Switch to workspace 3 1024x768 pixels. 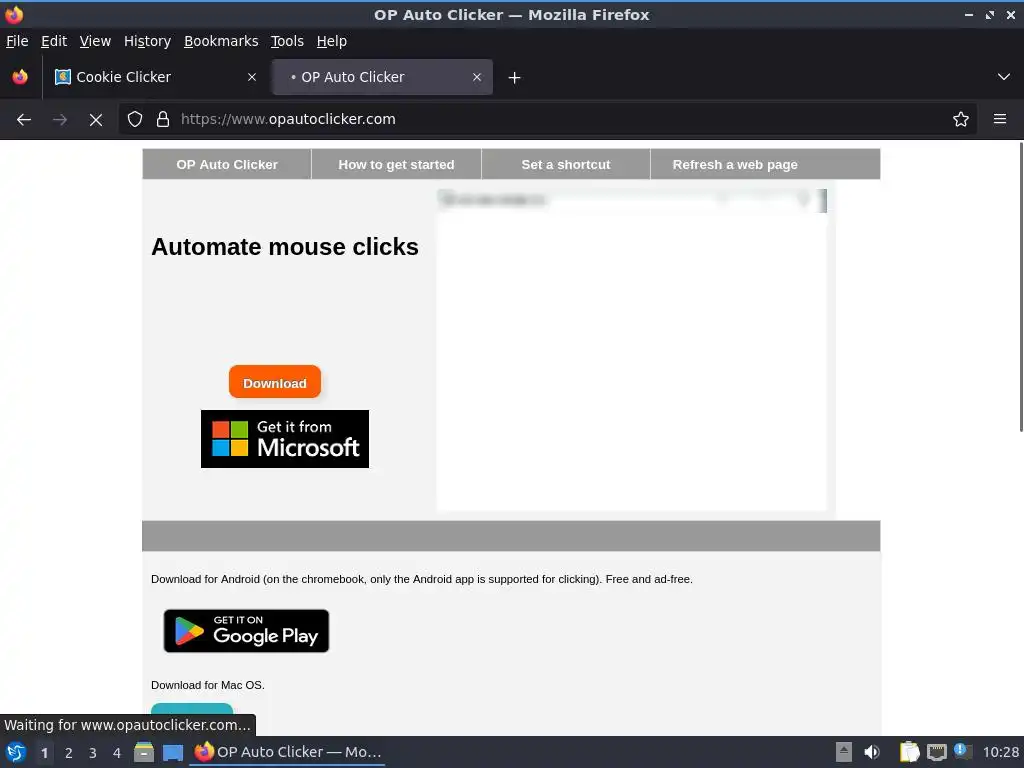[x=93, y=753]
